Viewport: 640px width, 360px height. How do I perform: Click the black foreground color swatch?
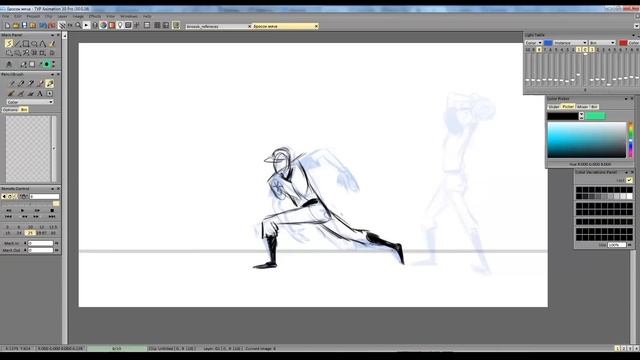coord(563,116)
